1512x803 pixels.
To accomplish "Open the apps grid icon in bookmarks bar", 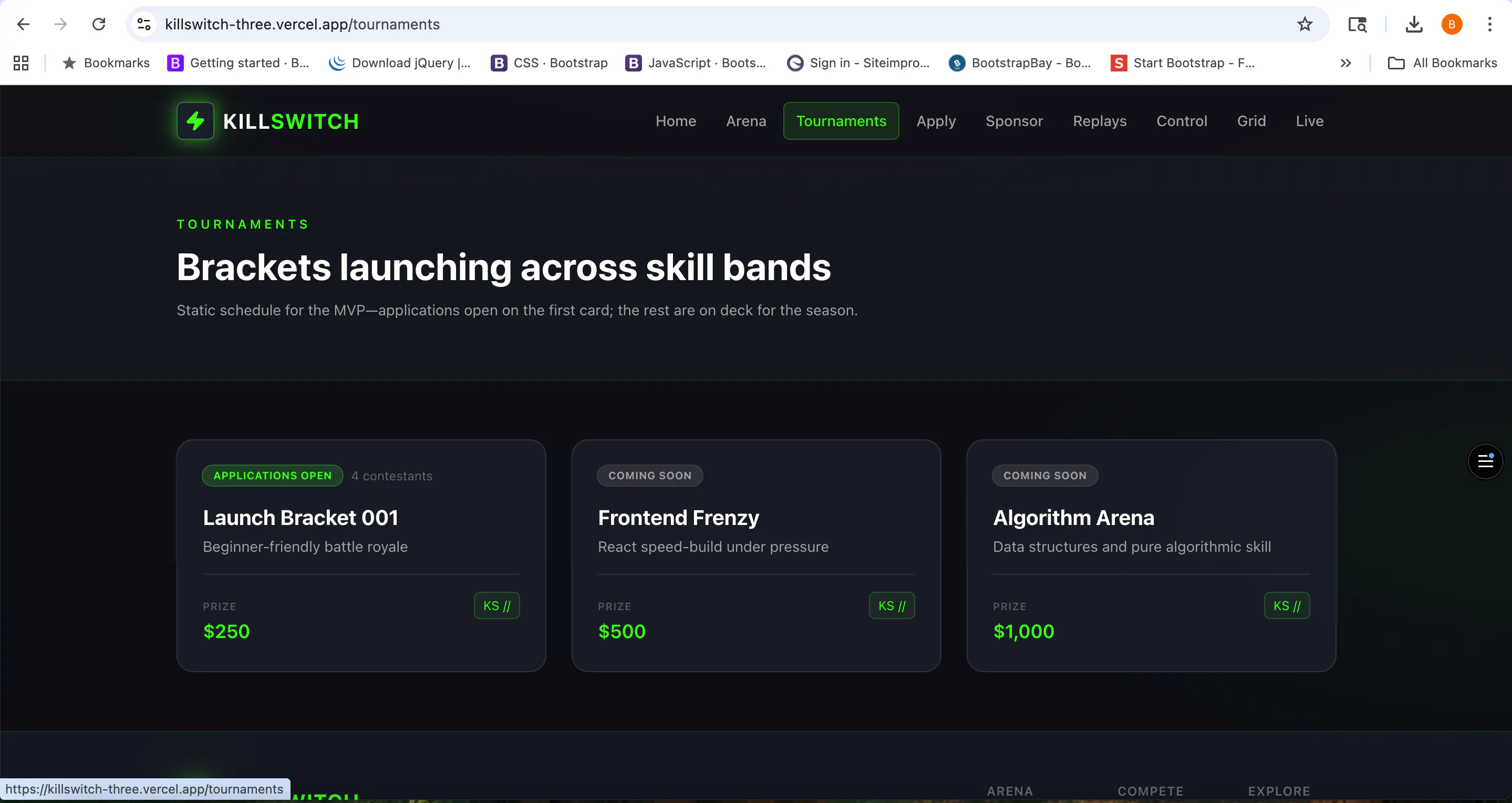I will click(x=21, y=63).
